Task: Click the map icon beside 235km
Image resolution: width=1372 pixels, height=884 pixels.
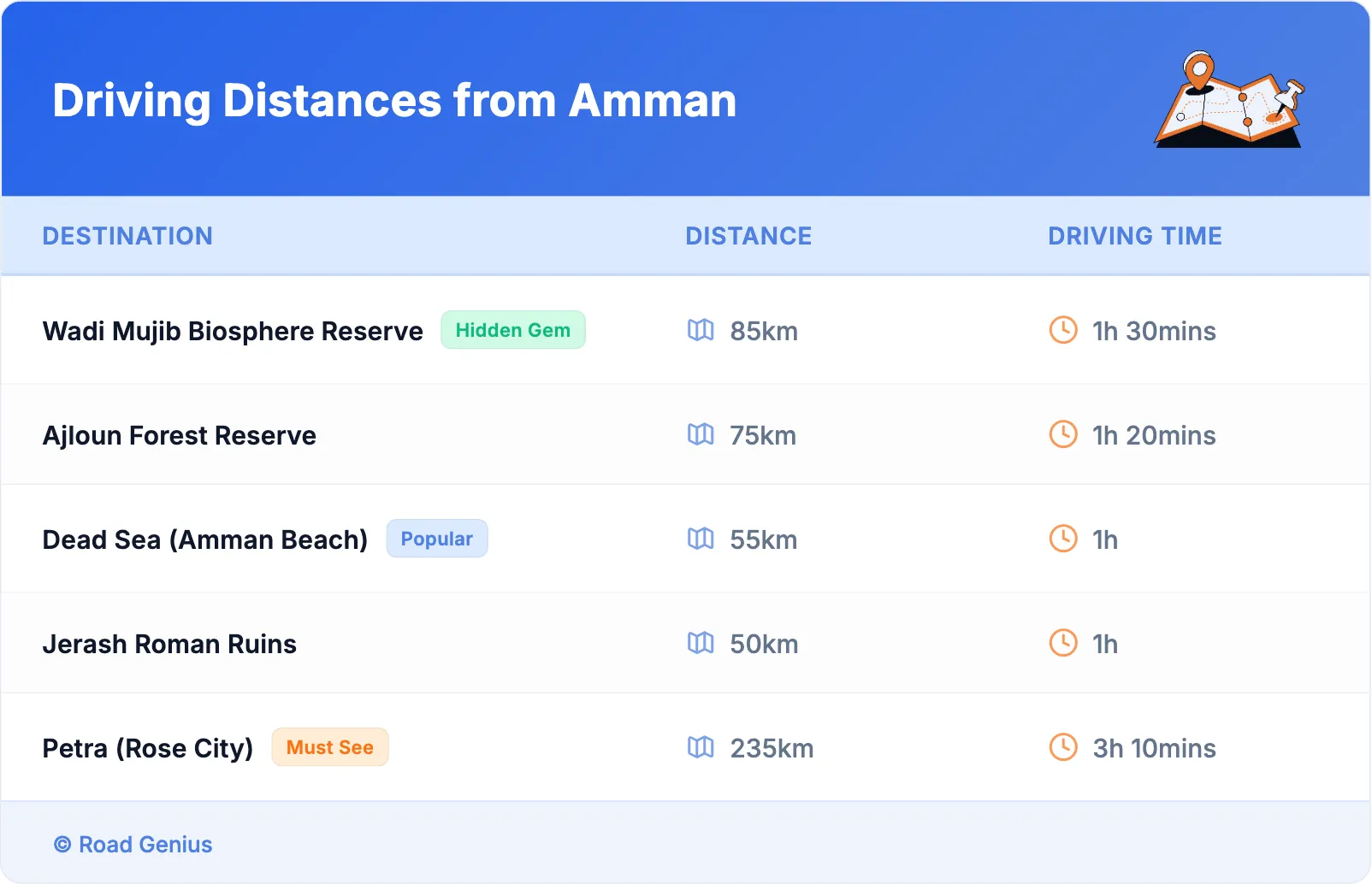Action: point(701,747)
